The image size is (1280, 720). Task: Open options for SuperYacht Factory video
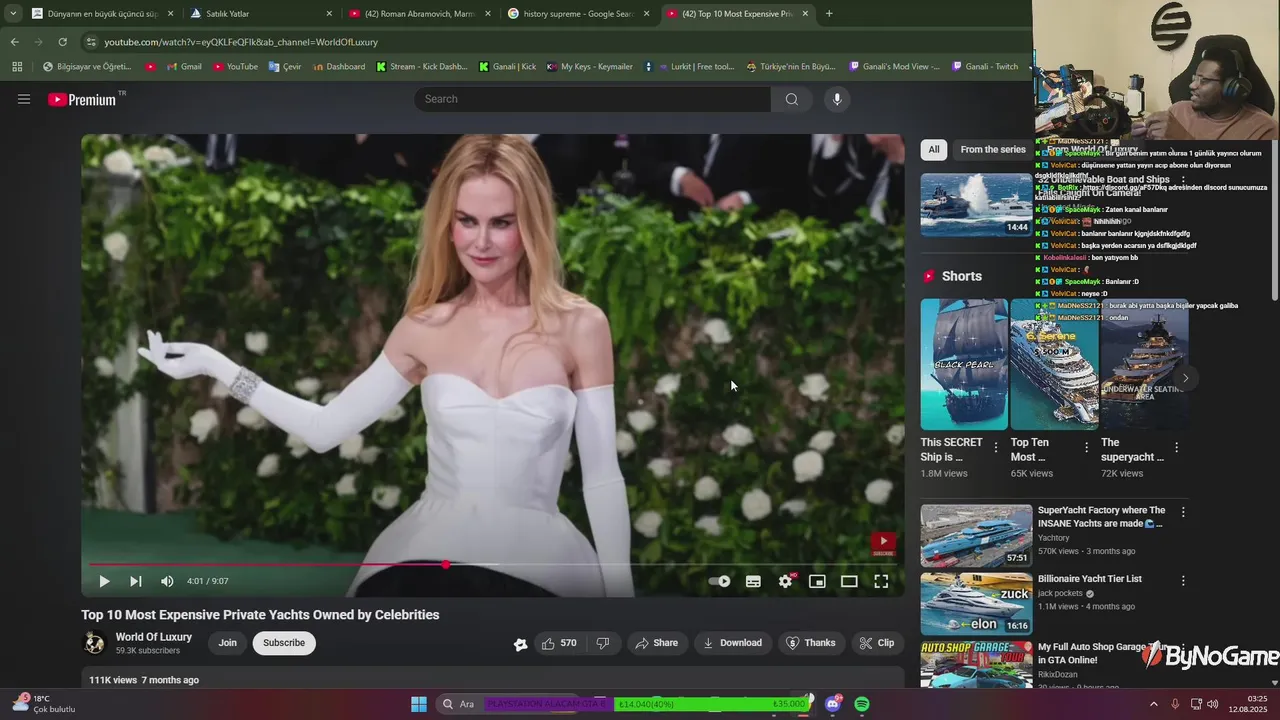point(1183,512)
